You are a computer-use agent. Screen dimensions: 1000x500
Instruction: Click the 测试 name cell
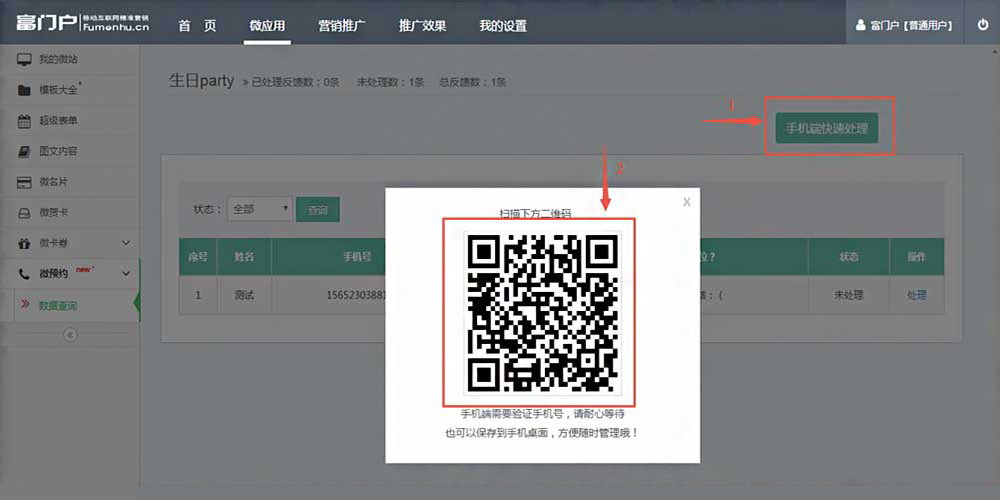(x=244, y=295)
